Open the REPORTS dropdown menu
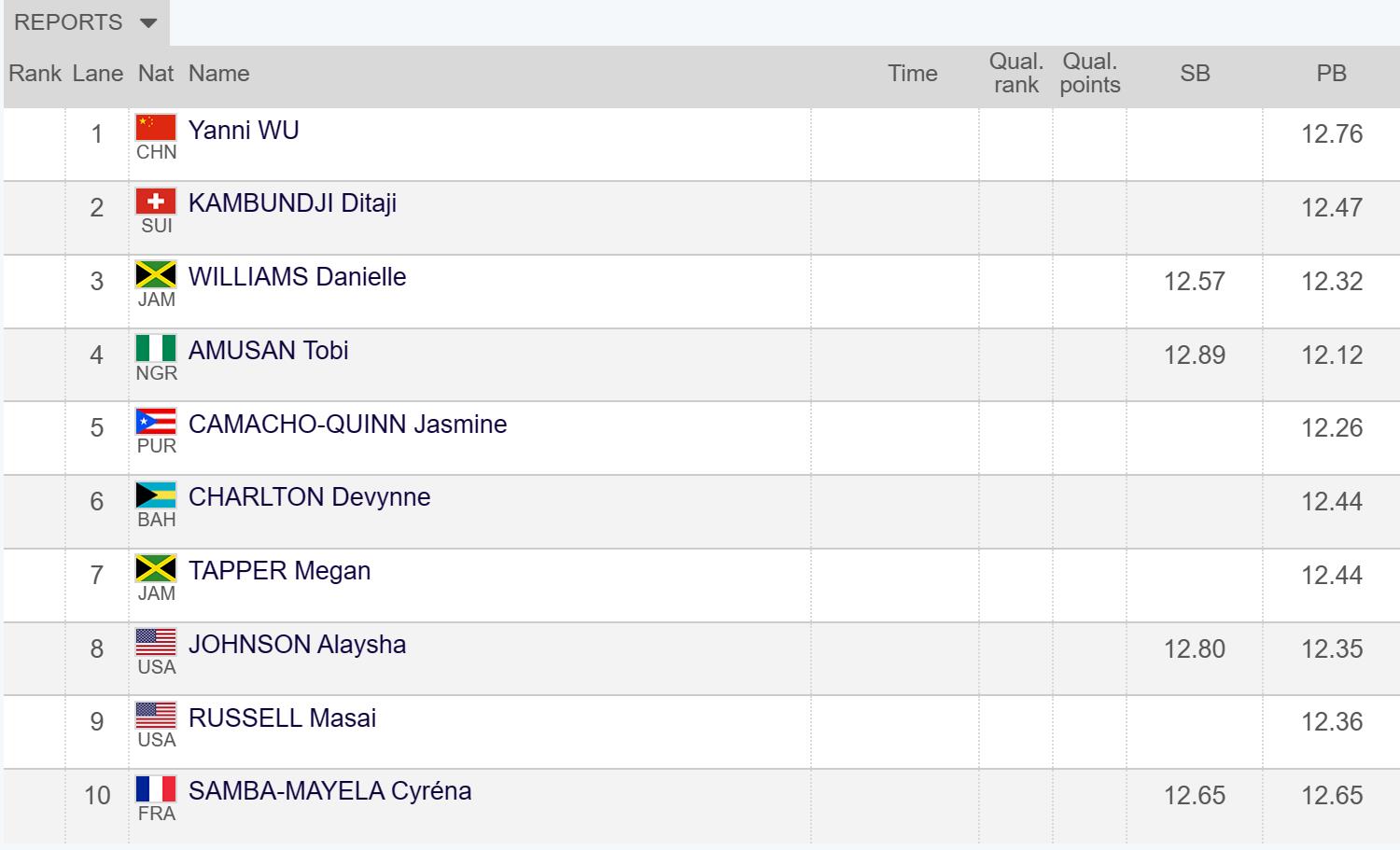This screenshot has width=1400, height=850. 86,22
